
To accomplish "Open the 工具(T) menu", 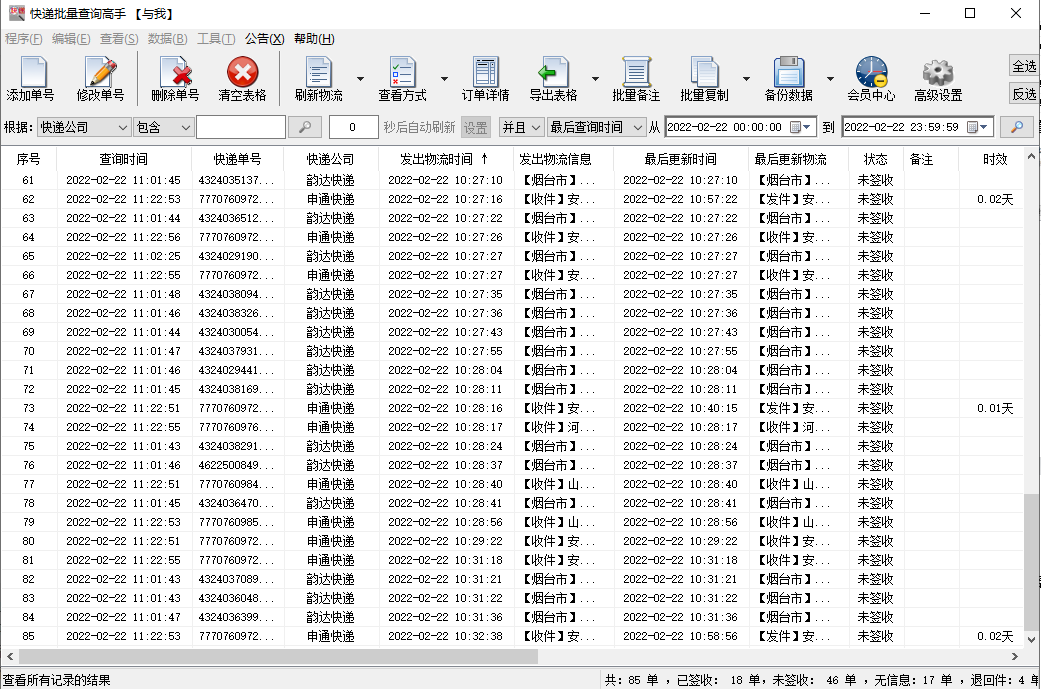I will [216, 38].
